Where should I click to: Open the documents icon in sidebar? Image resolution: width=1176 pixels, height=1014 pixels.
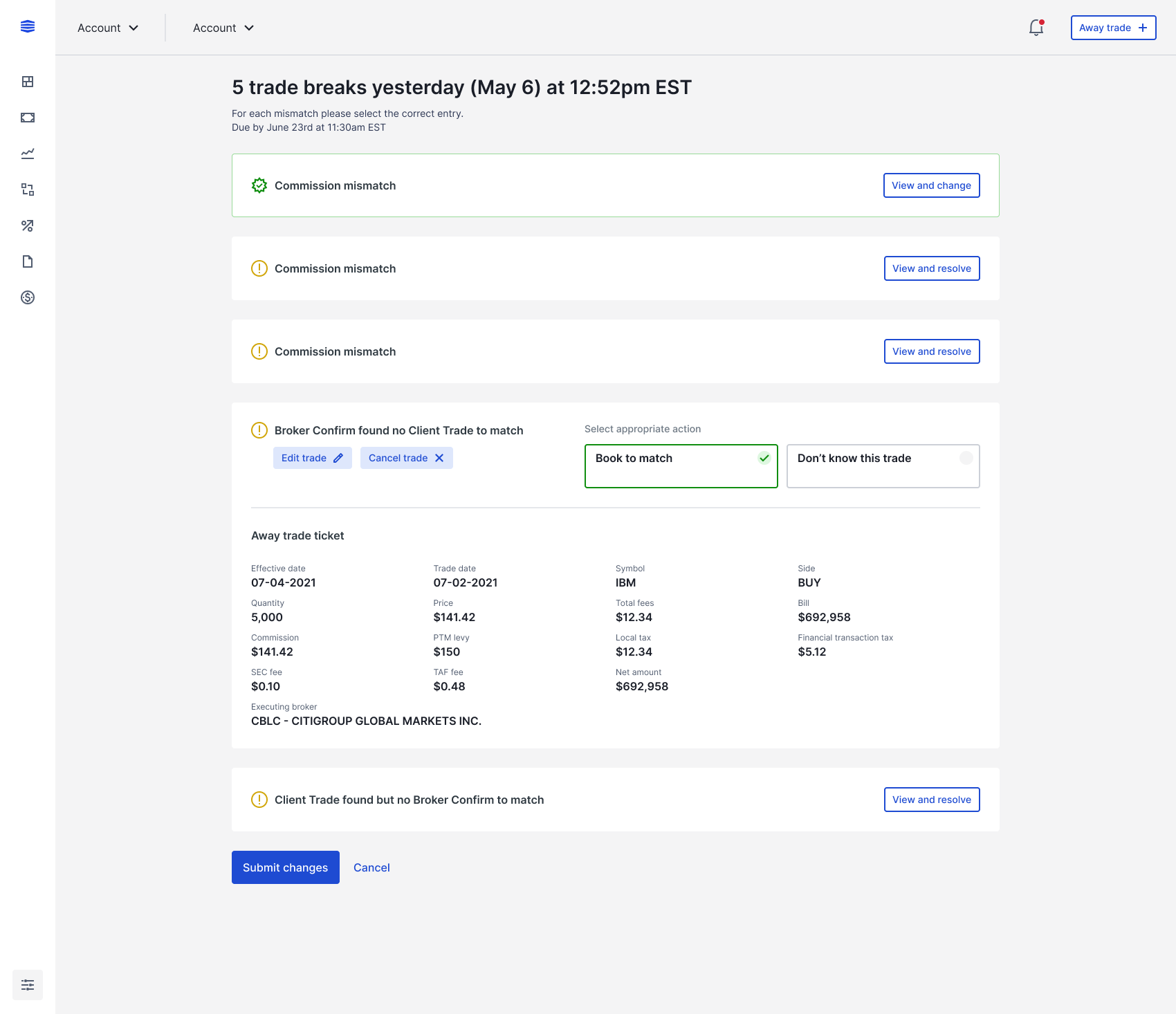coord(28,261)
